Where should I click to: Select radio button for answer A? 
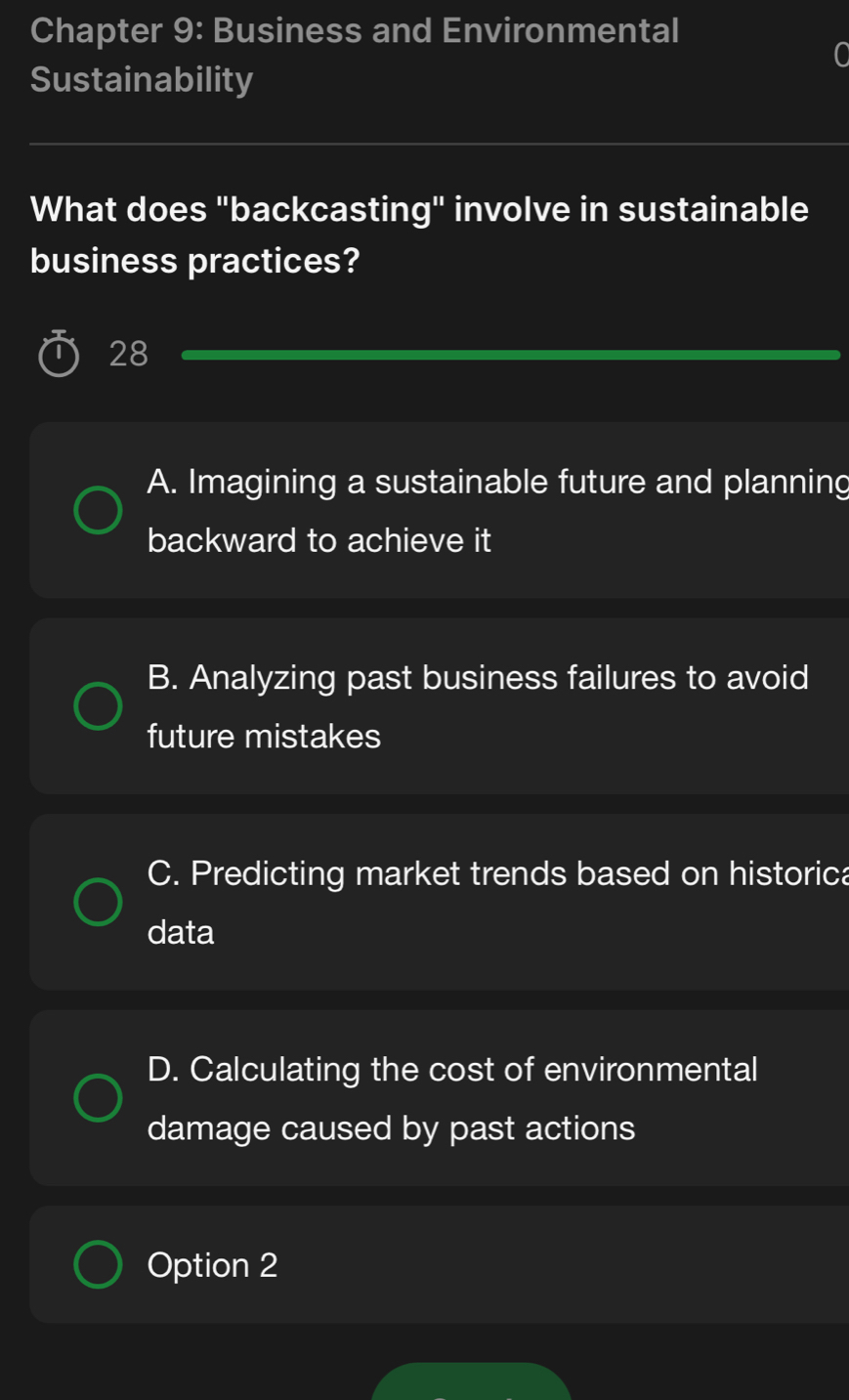pos(99,511)
